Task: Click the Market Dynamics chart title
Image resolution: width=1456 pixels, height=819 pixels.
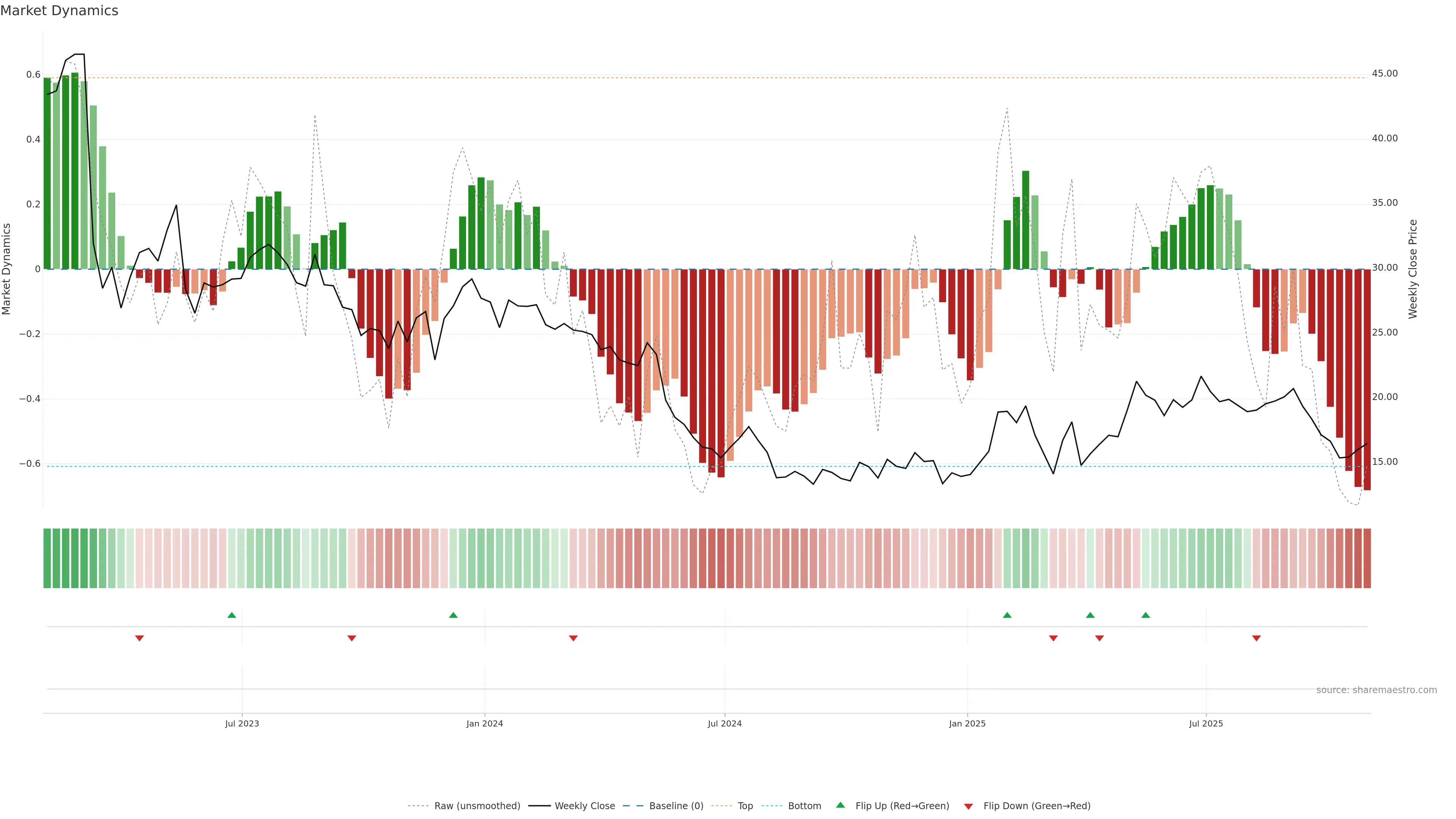Action: (60, 11)
